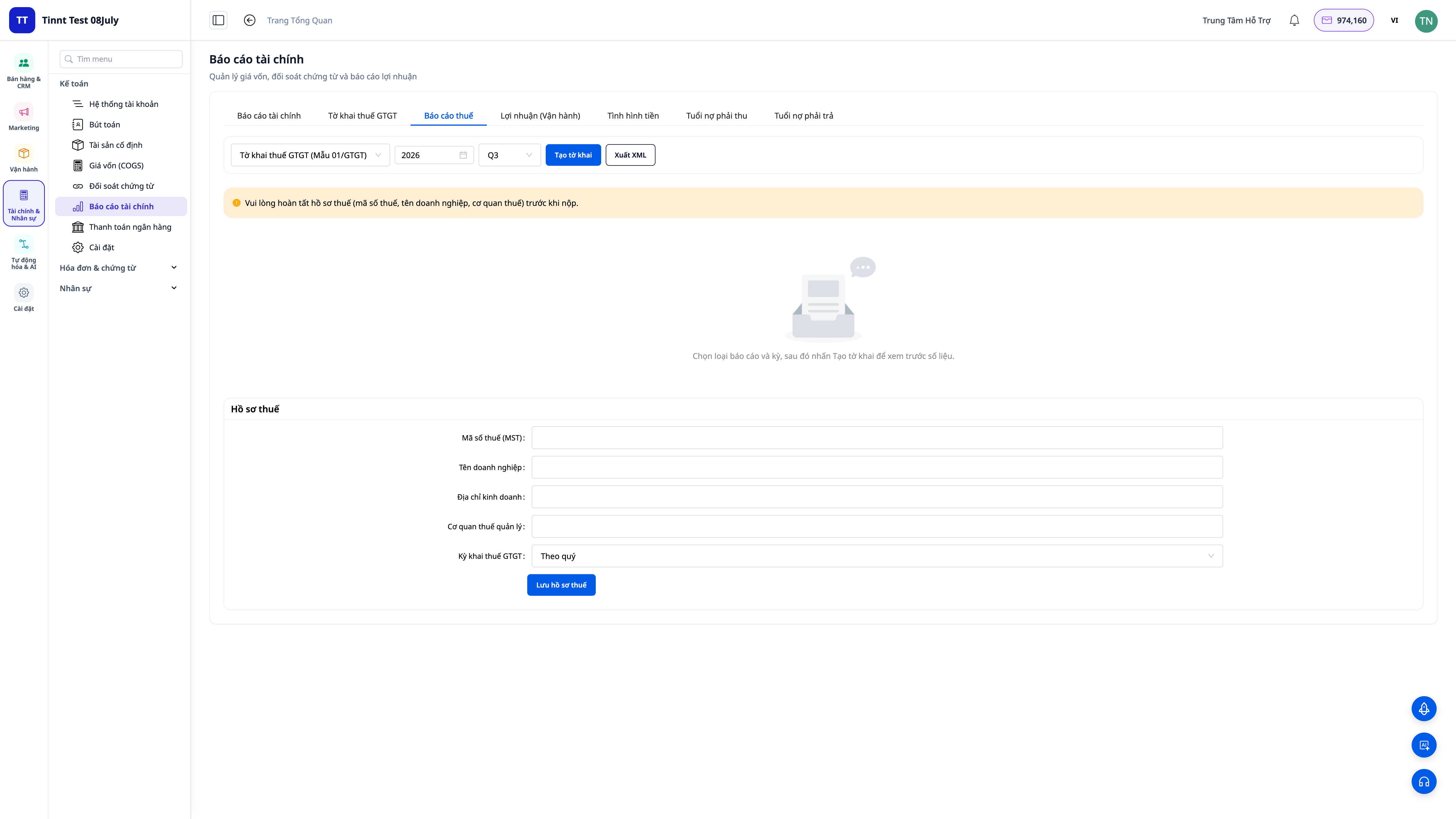
Task: Open the Marketing megaphone module
Action: (24, 117)
